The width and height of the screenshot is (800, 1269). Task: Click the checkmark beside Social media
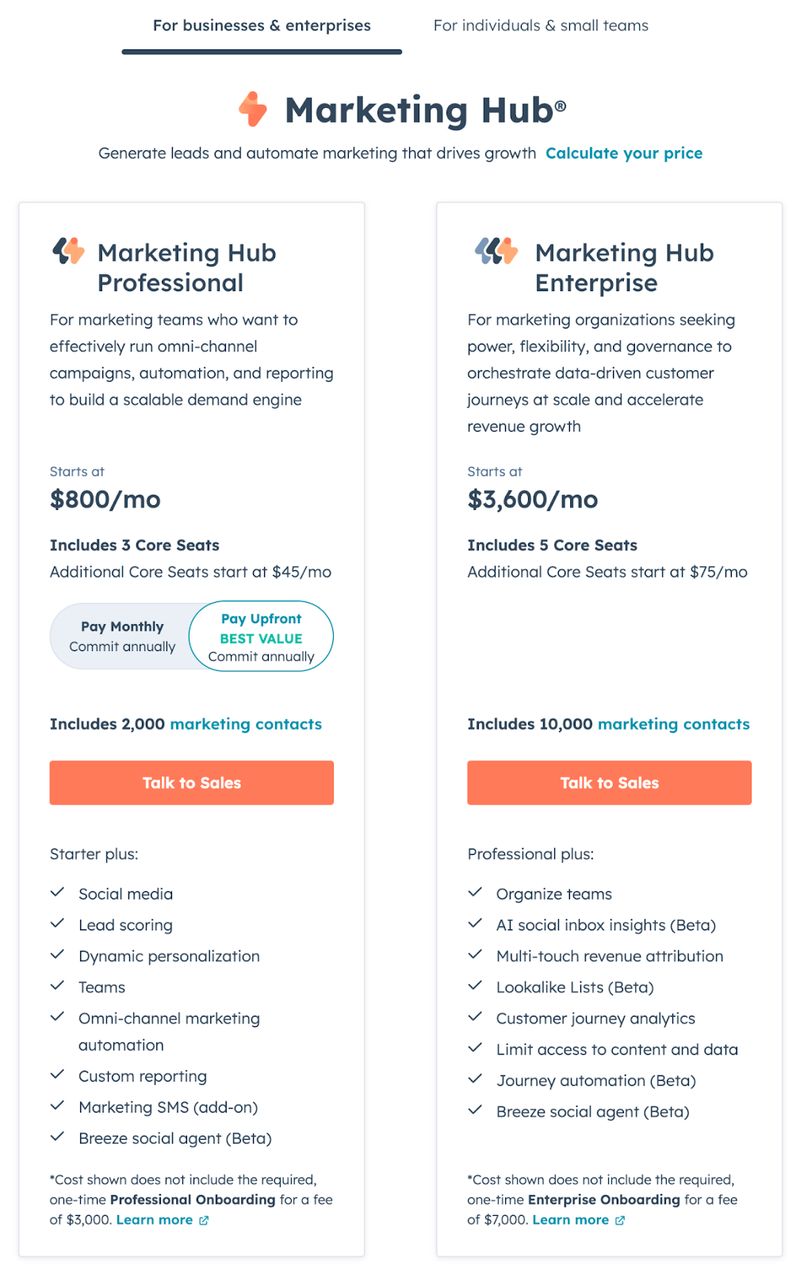57,892
